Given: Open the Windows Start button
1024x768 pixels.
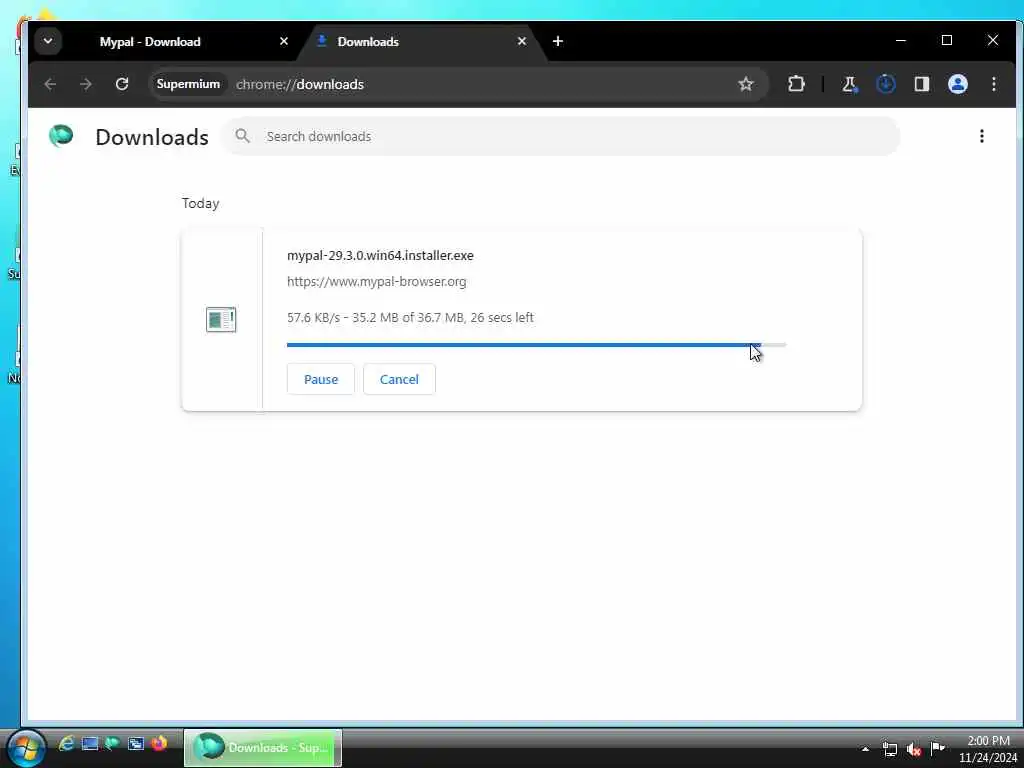Looking at the screenshot, I should pos(25,748).
